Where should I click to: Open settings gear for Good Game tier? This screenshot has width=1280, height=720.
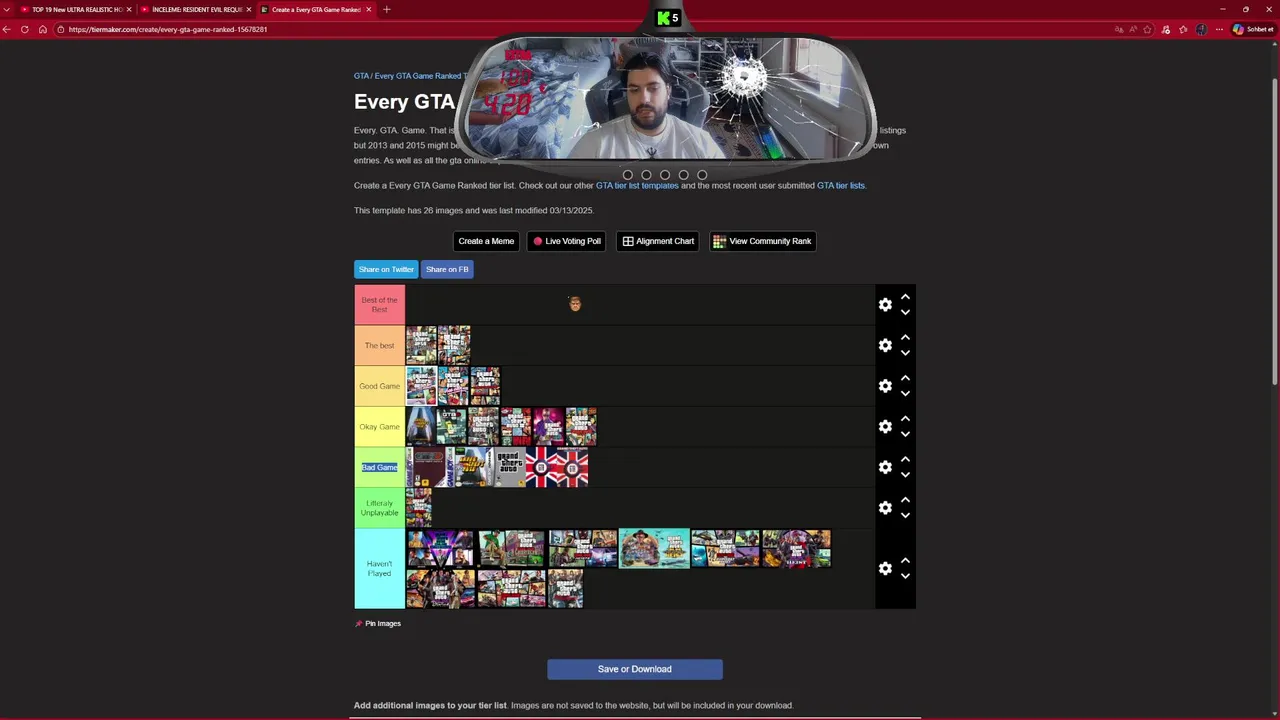(885, 386)
